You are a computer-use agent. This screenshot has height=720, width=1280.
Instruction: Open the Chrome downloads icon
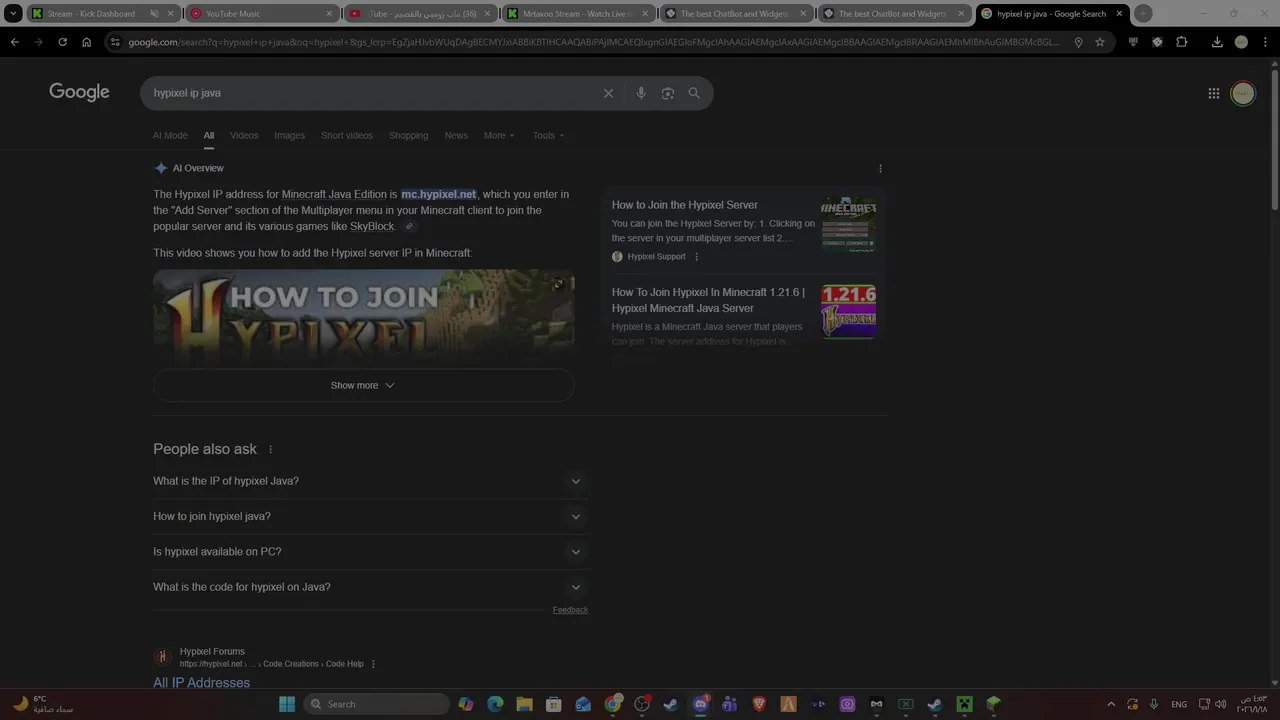tap(1217, 42)
